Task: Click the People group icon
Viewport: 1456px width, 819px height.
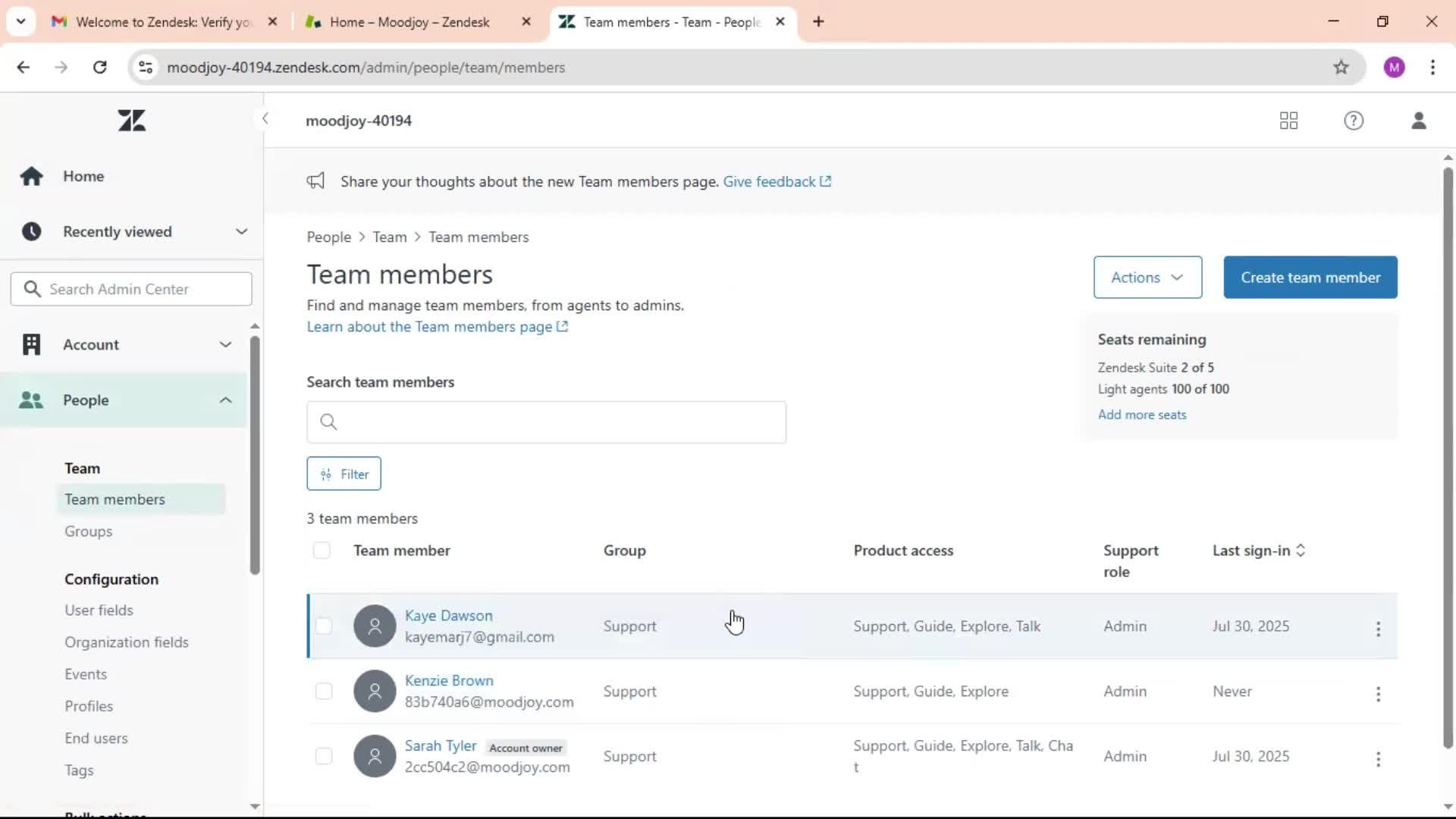Action: pyautogui.click(x=31, y=400)
